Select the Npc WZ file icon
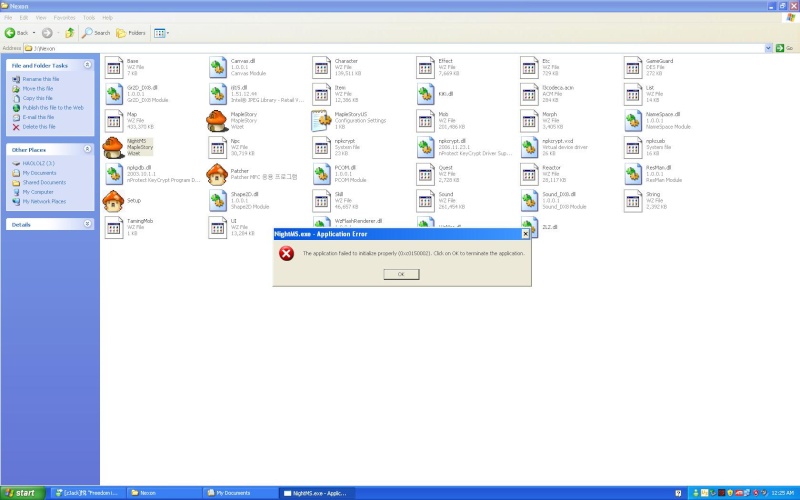800x500 pixels. tap(217, 147)
